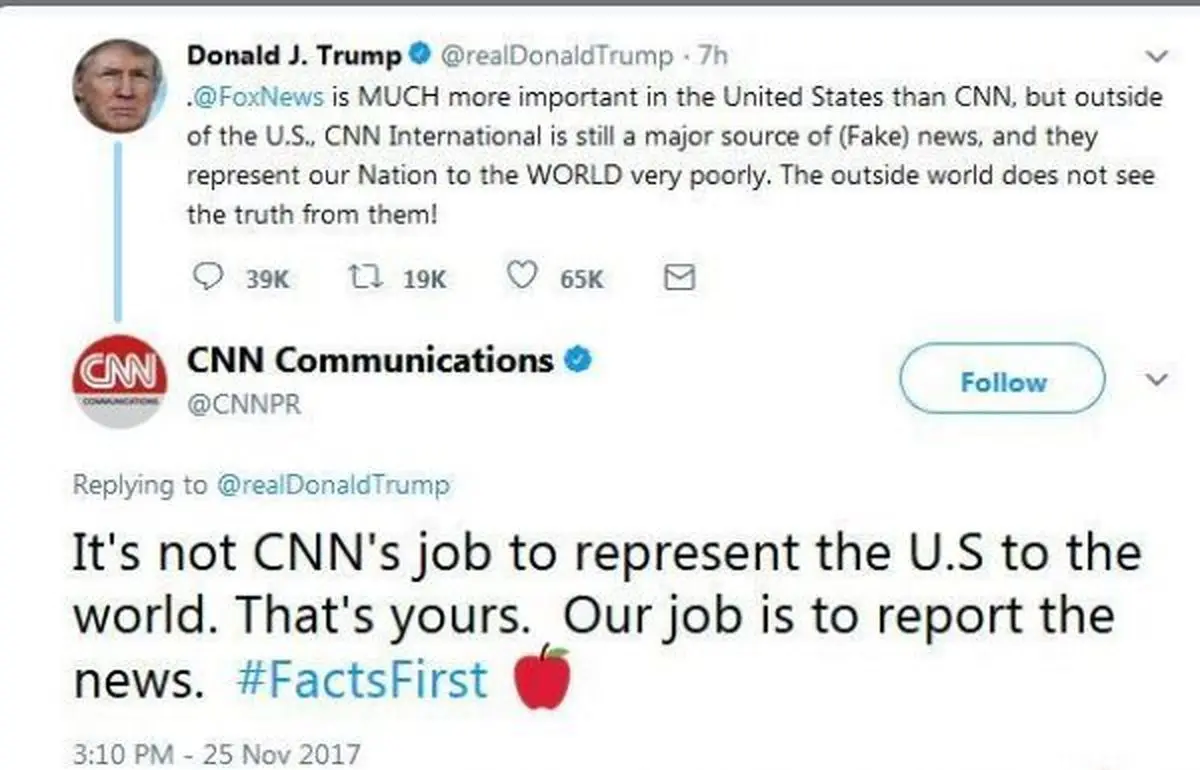1200x770 pixels.
Task: Expand the Trump tweet options chevron
Action: [x=1157, y=56]
